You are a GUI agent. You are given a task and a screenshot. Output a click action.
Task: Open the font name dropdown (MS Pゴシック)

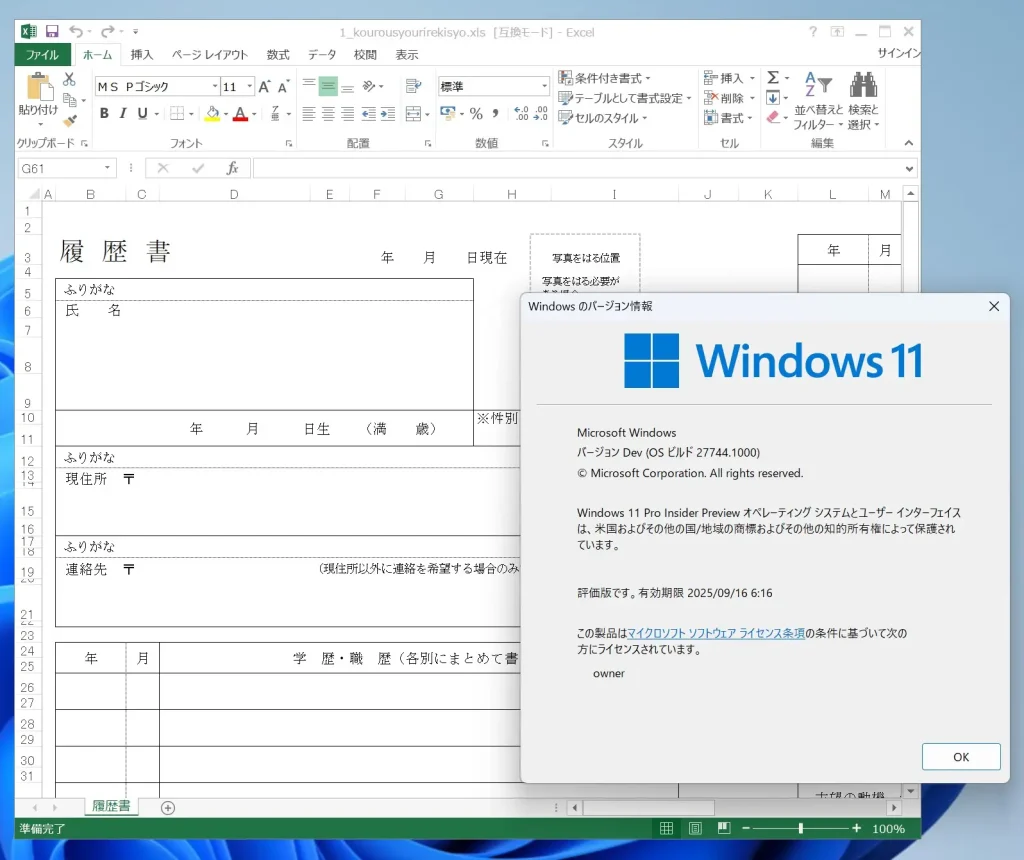[x=215, y=86]
